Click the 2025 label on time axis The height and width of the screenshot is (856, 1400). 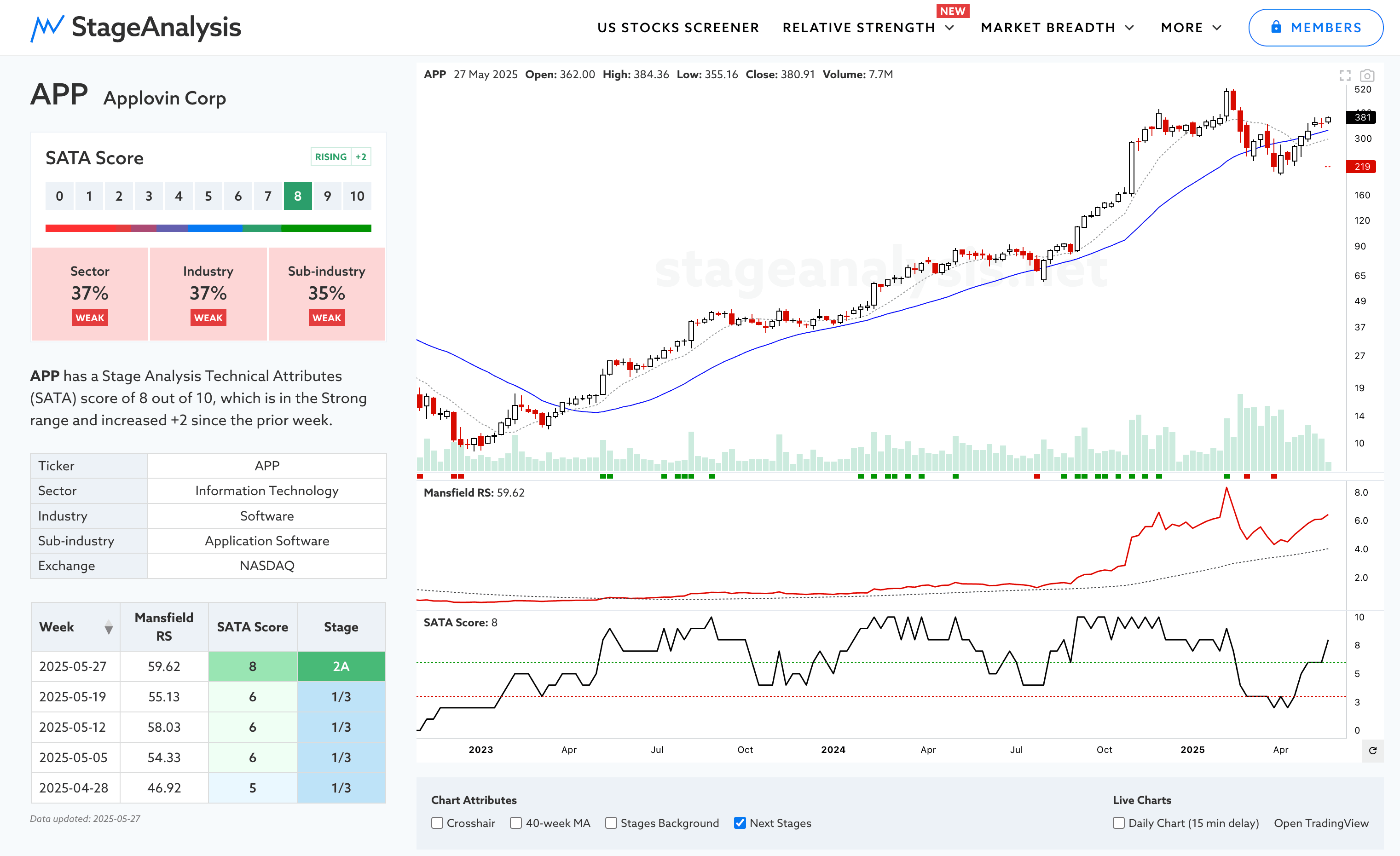(1192, 750)
